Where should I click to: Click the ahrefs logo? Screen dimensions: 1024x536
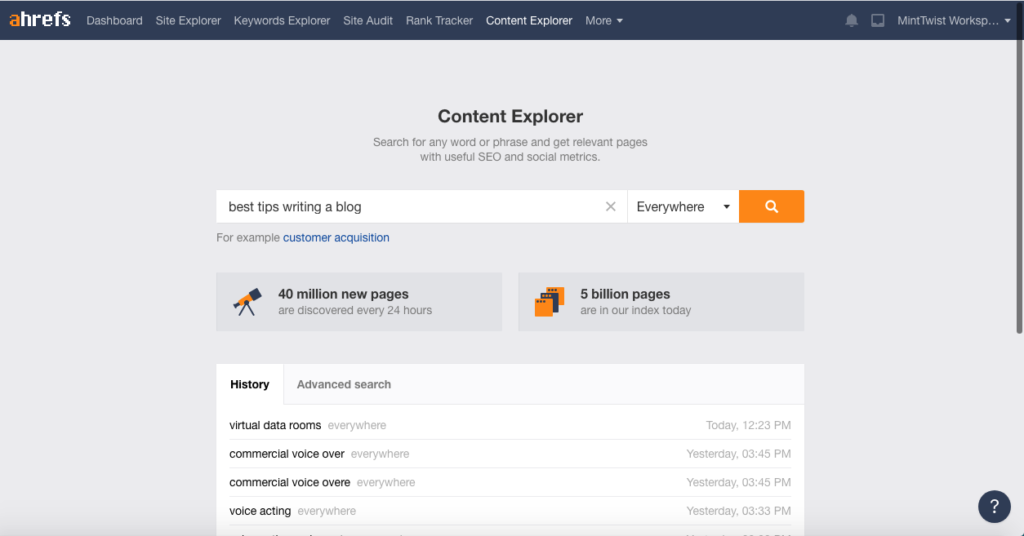(x=40, y=20)
